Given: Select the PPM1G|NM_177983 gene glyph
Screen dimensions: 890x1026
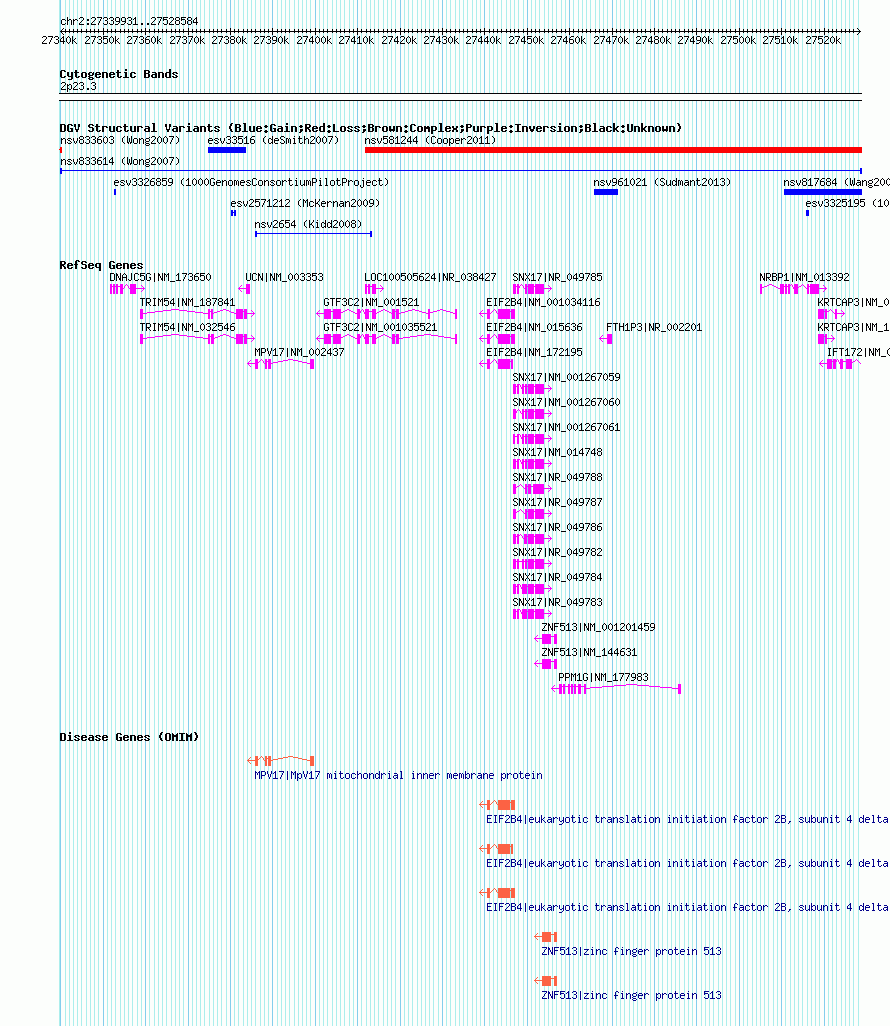Looking at the screenshot, I should [616, 689].
